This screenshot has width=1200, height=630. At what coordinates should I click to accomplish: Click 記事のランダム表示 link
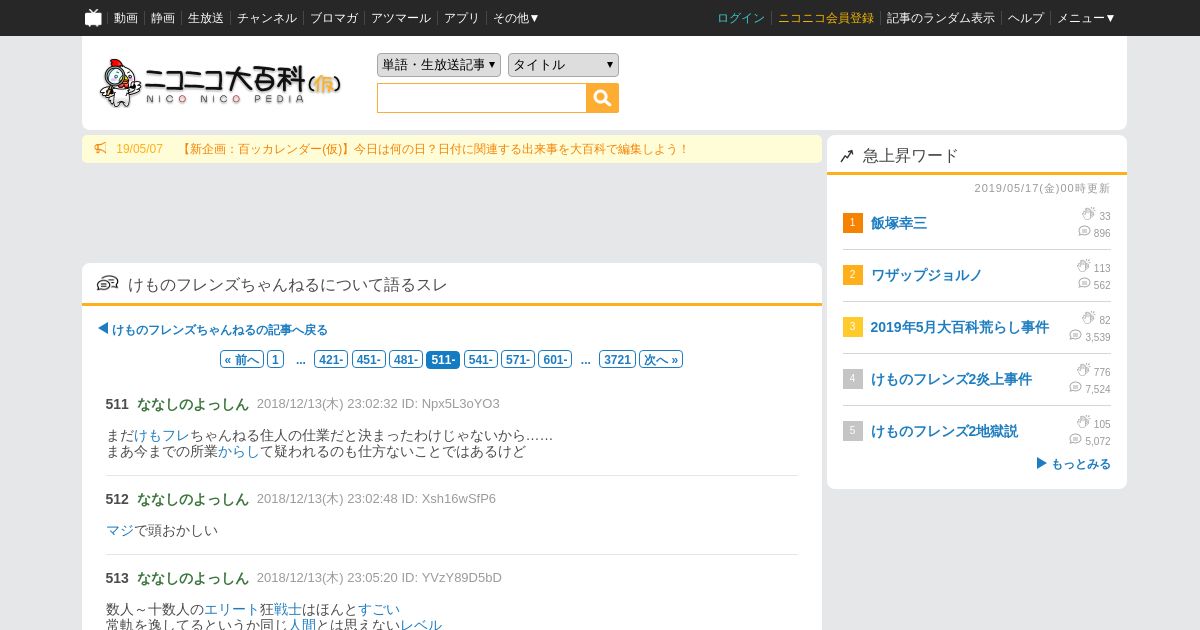pos(941,18)
